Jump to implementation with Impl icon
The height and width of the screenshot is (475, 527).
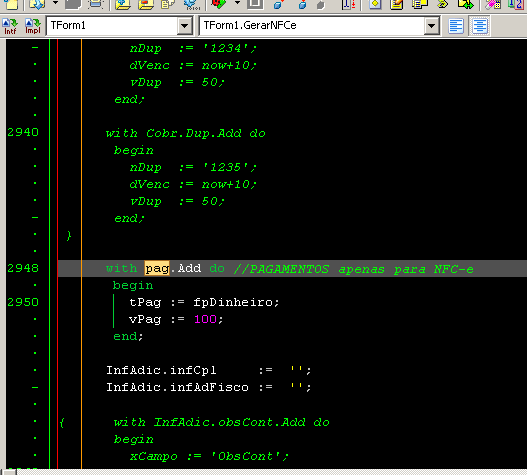tap(33, 26)
